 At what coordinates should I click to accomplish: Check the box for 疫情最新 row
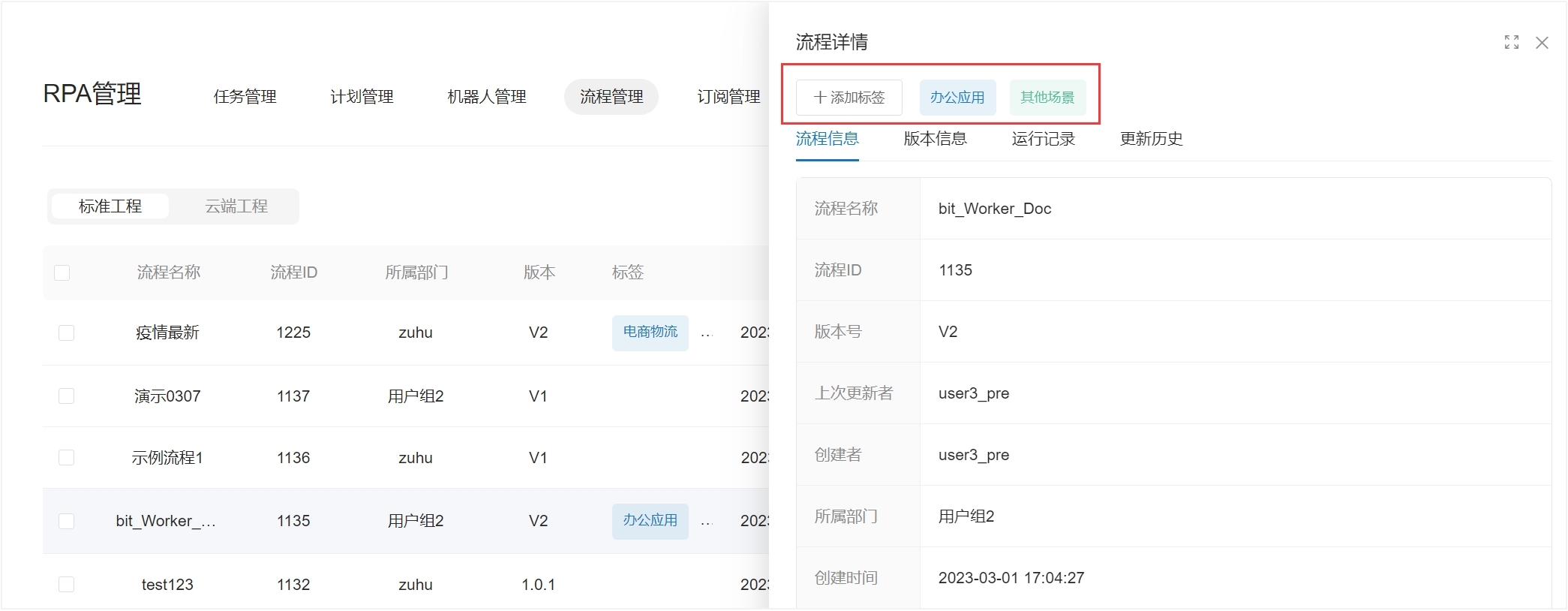pos(67,333)
